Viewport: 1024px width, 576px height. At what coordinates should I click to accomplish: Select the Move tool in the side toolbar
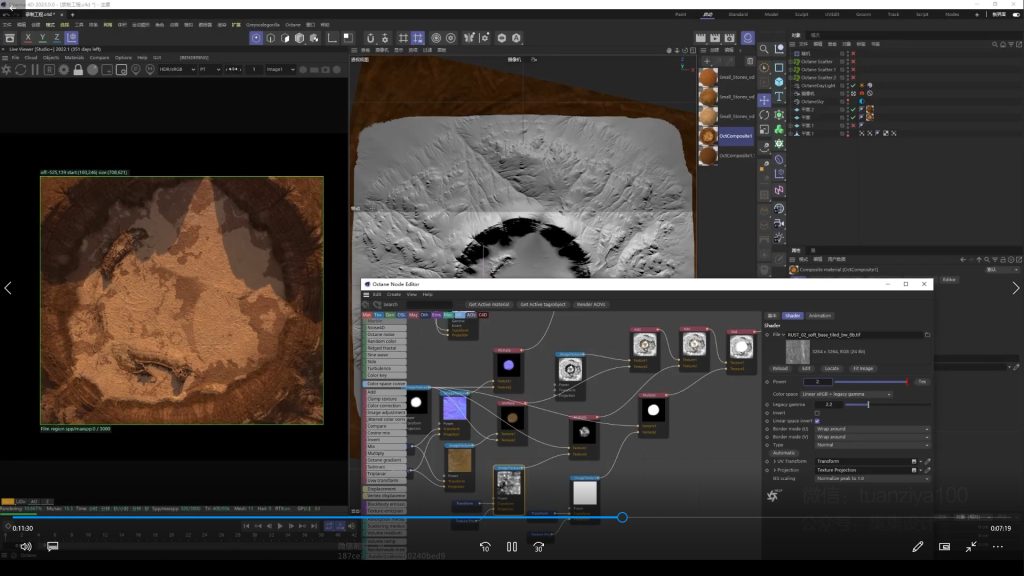[765, 100]
